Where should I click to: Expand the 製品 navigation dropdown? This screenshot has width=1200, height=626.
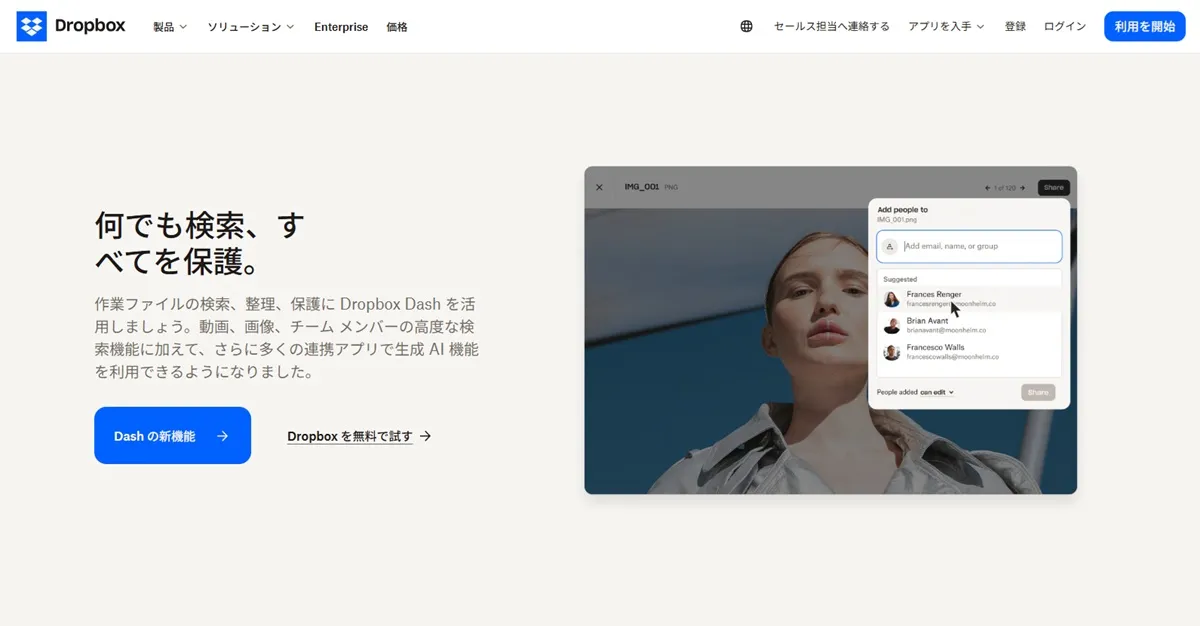(x=168, y=27)
